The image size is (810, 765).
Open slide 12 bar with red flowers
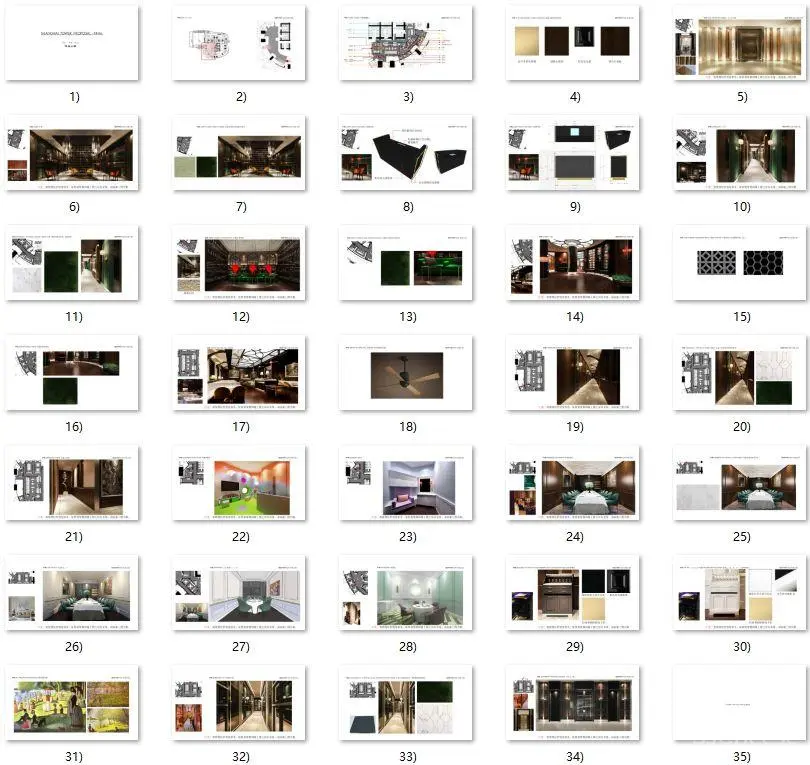239,263
